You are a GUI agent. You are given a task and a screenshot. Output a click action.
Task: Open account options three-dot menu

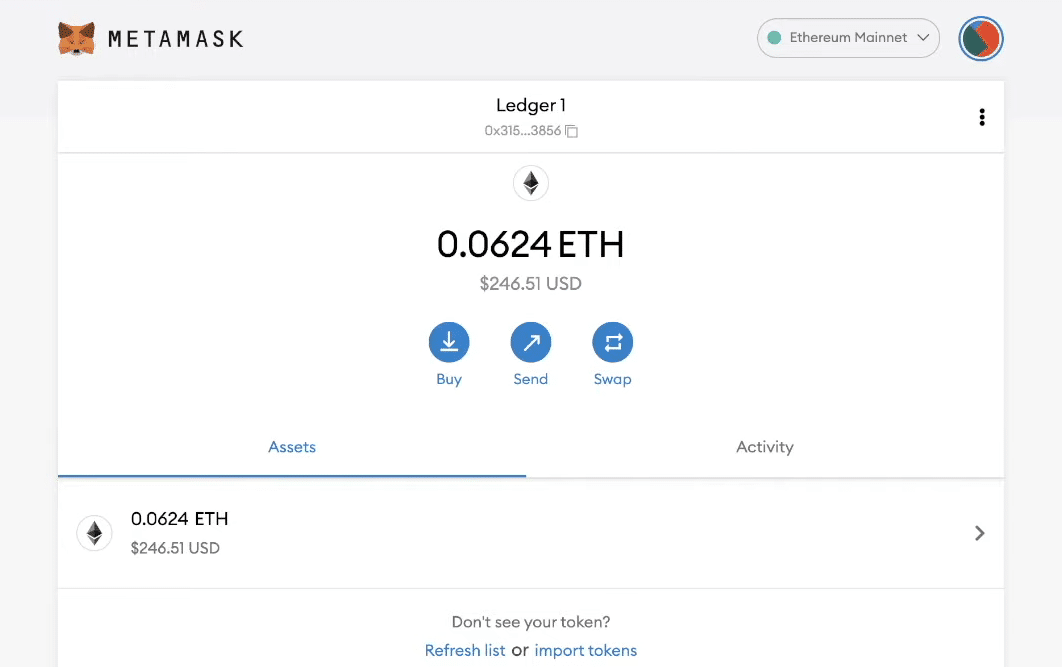[982, 117]
